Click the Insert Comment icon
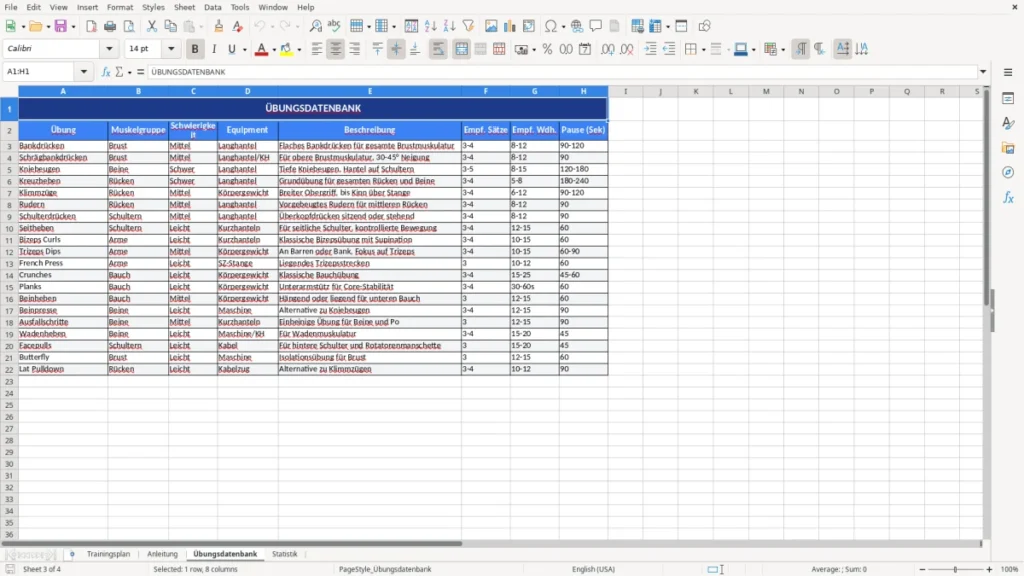Viewport: 1024px width, 576px height. (x=596, y=26)
